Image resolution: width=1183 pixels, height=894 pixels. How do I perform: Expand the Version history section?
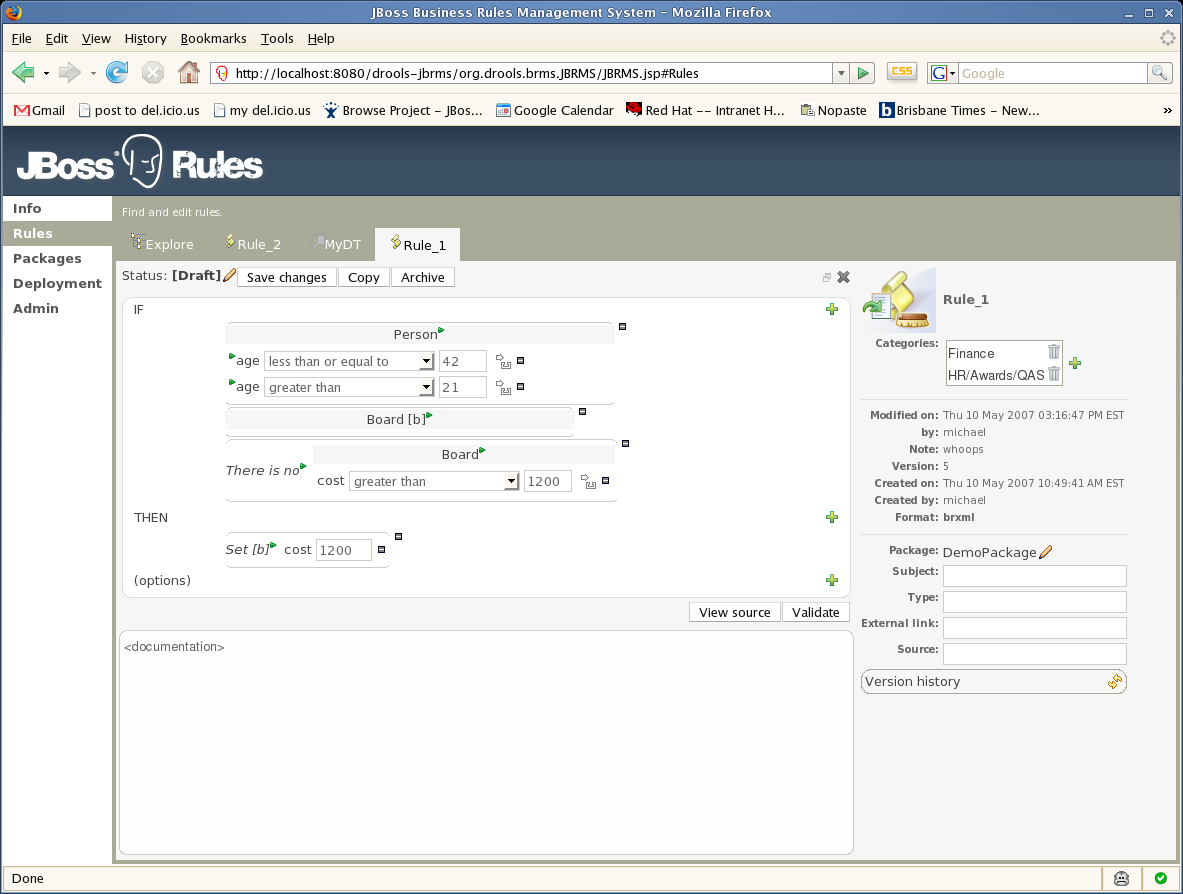click(x=994, y=681)
